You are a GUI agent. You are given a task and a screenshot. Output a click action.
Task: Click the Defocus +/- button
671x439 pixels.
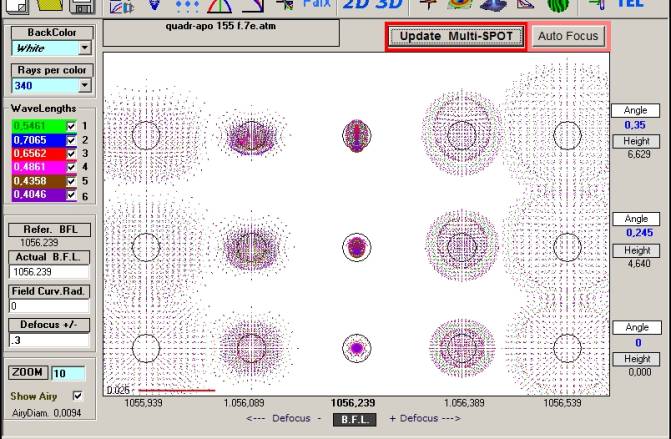point(49,325)
